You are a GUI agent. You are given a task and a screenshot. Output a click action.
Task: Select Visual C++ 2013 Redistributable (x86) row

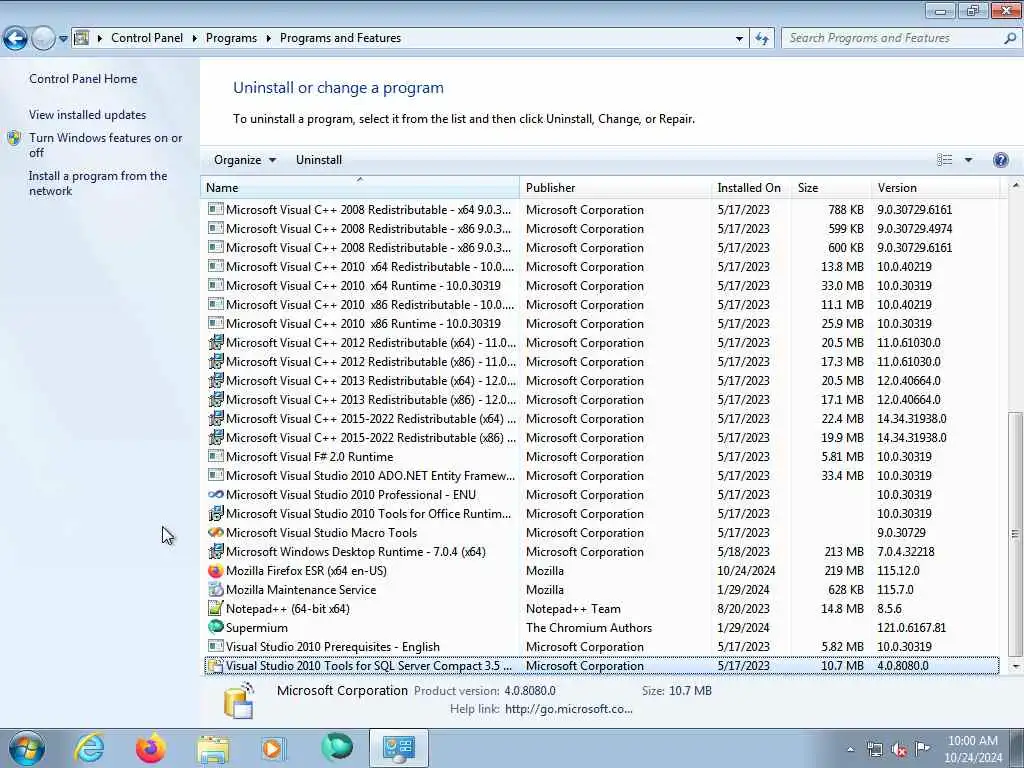601,400
